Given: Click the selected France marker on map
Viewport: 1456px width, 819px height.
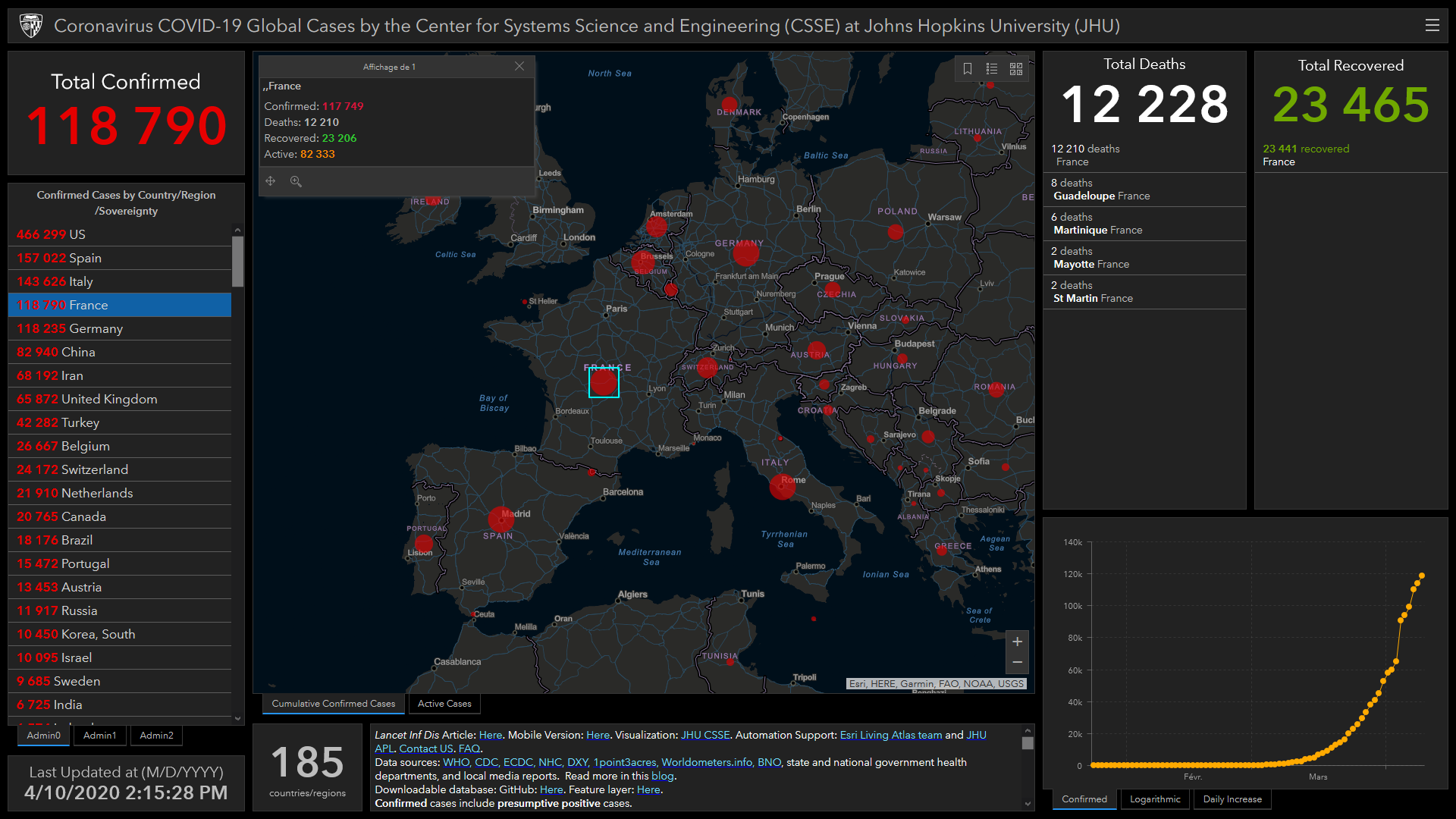Looking at the screenshot, I should coord(604,382).
